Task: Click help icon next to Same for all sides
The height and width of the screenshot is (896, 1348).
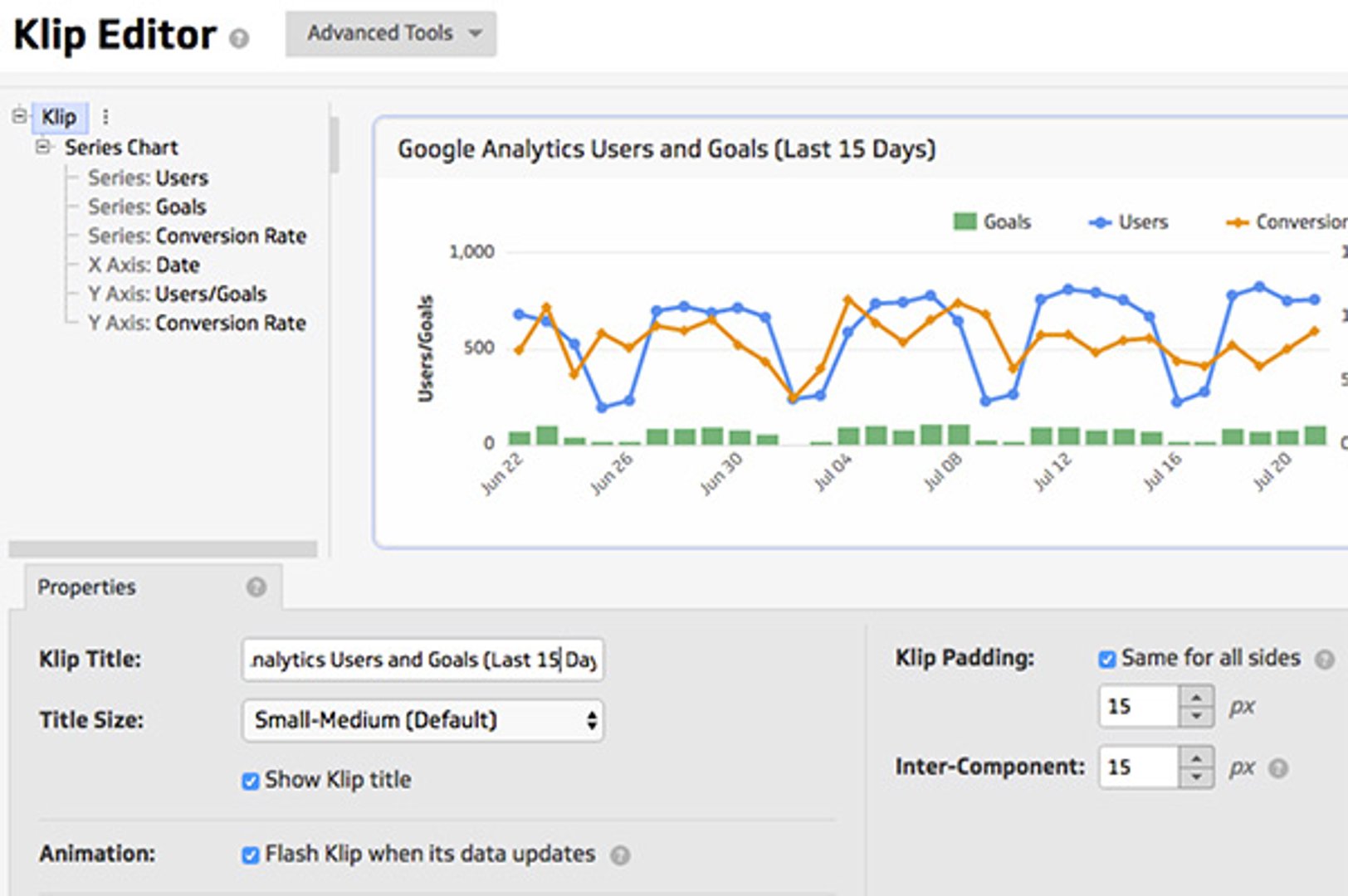Action: coord(1325,660)
